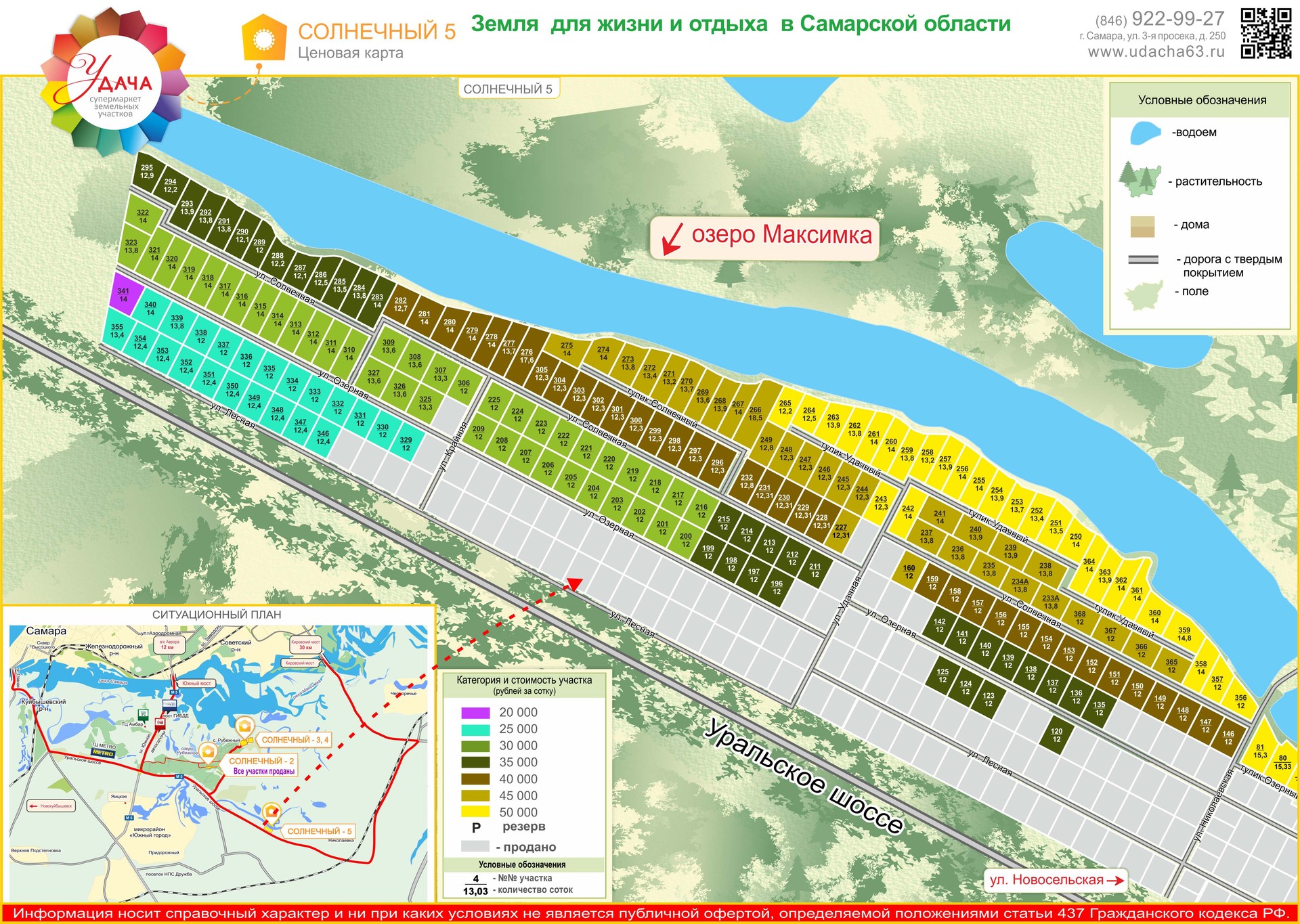
Task: Click the METRO store marker on the plan
Action: pos(103,752)
